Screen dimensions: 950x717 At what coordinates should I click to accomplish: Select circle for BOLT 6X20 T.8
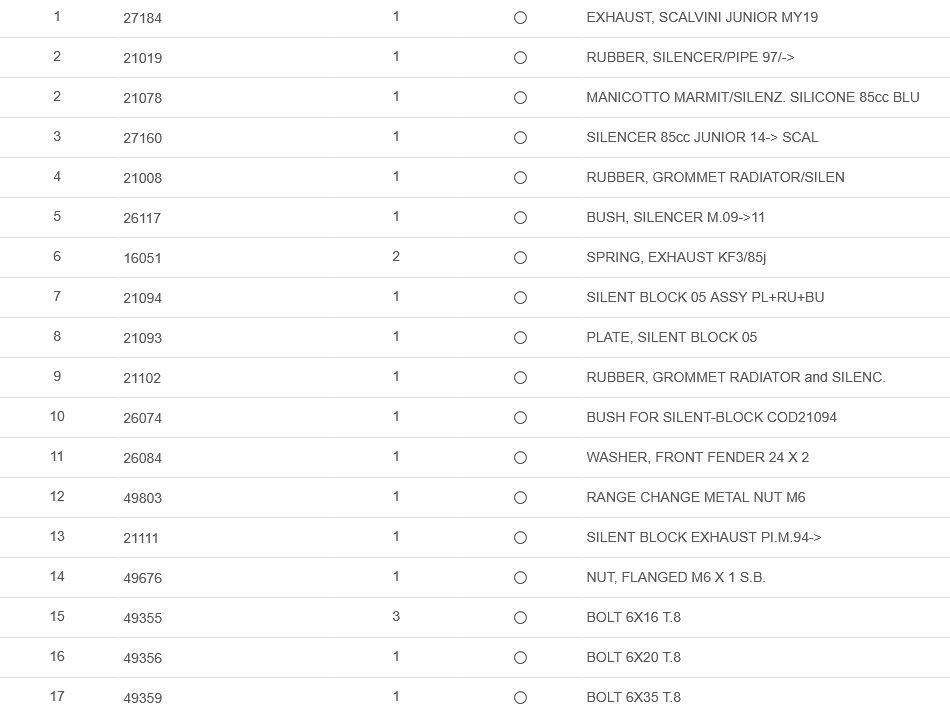(x=520, y=658)
